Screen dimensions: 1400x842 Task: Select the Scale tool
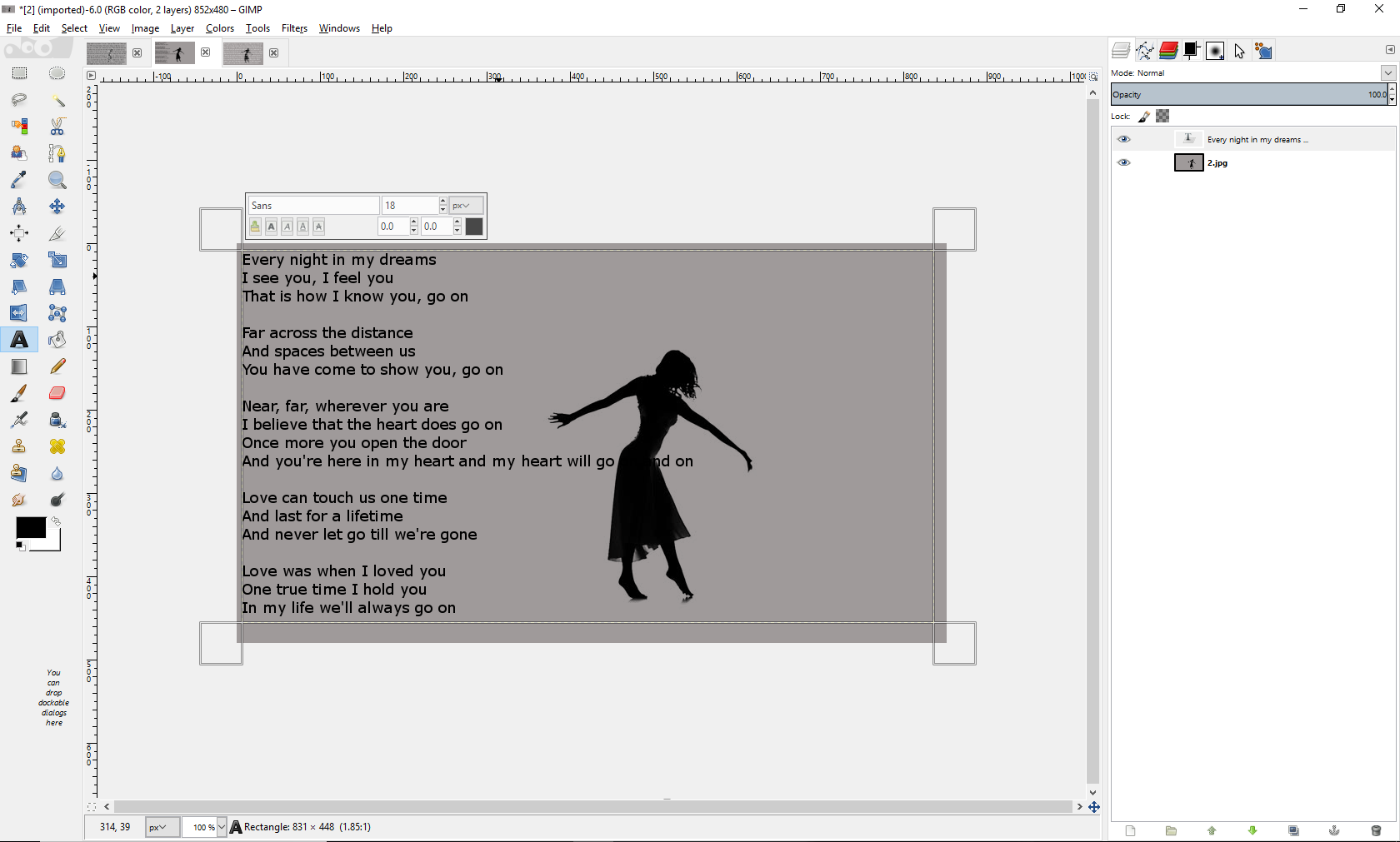57,260
